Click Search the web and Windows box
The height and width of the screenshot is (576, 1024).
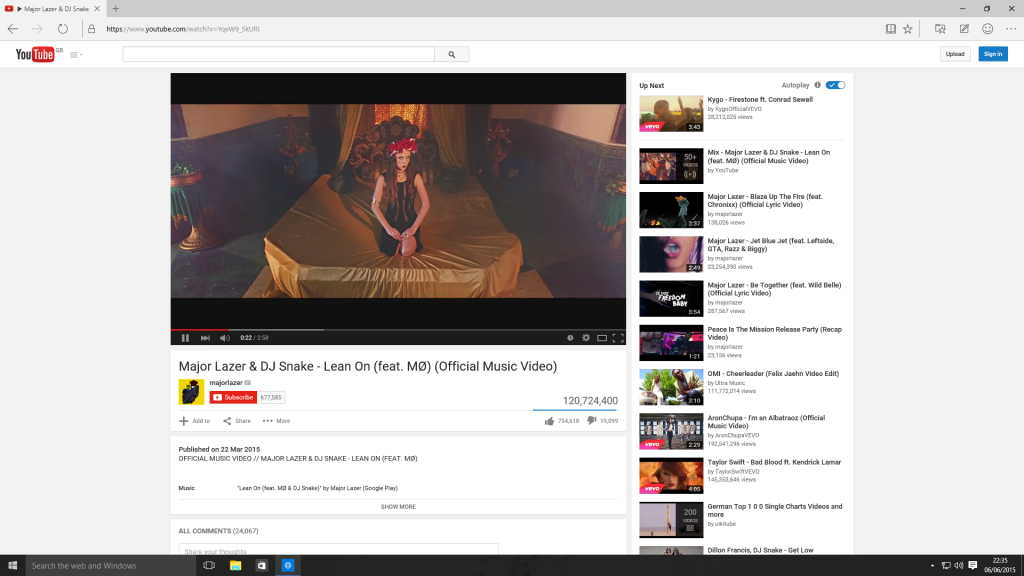pyautogui.click(x=110, y=566)
